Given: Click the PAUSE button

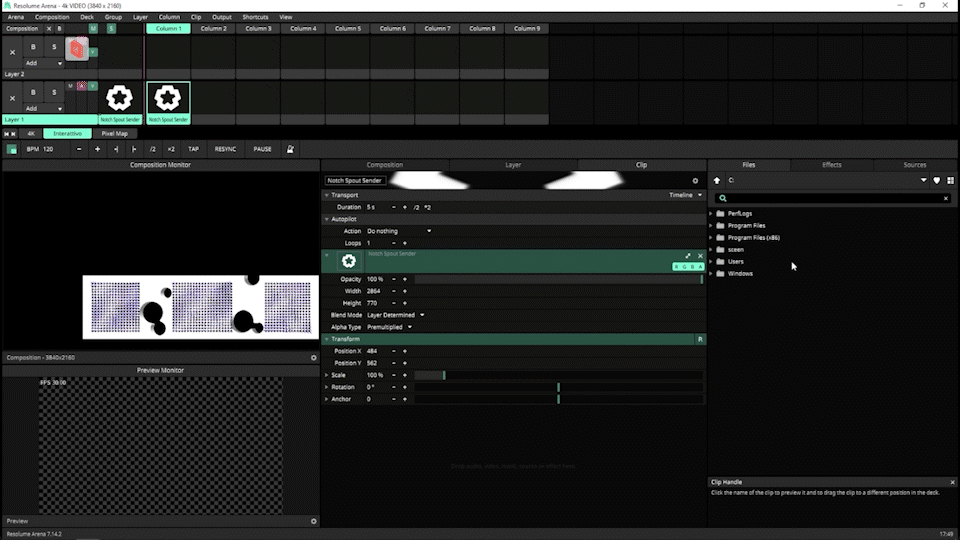Looking at the screenshot, I should 263,149.
